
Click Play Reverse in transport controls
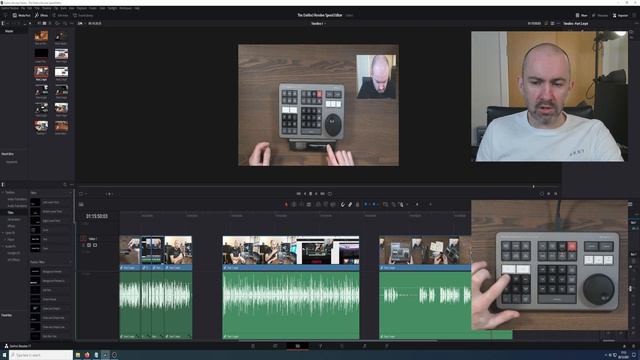pos(304,193)
